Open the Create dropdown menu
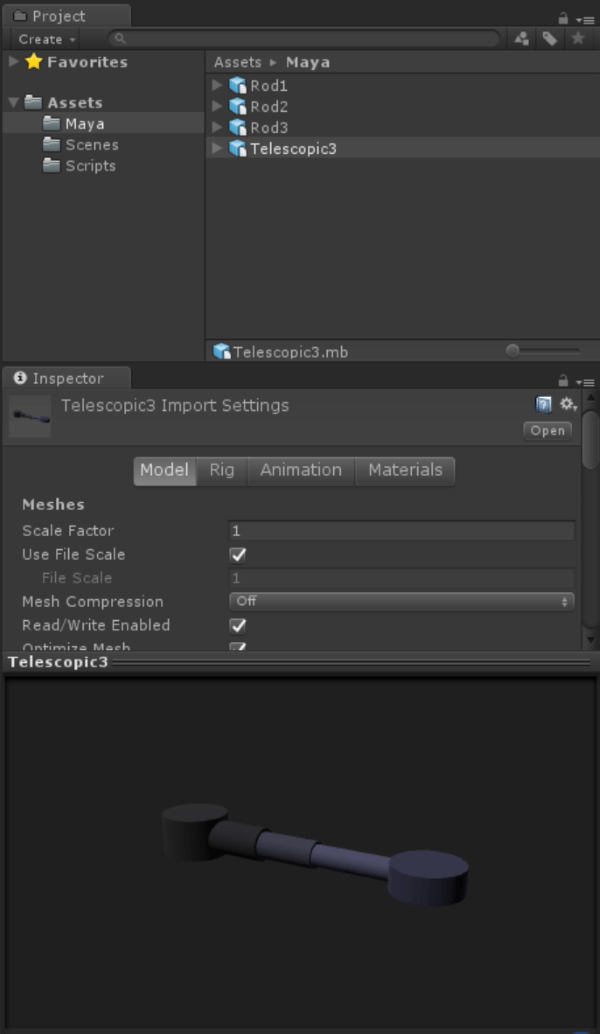Image resolution: width=600 pixels, height=1034 pixels. [x=46, y=39]
